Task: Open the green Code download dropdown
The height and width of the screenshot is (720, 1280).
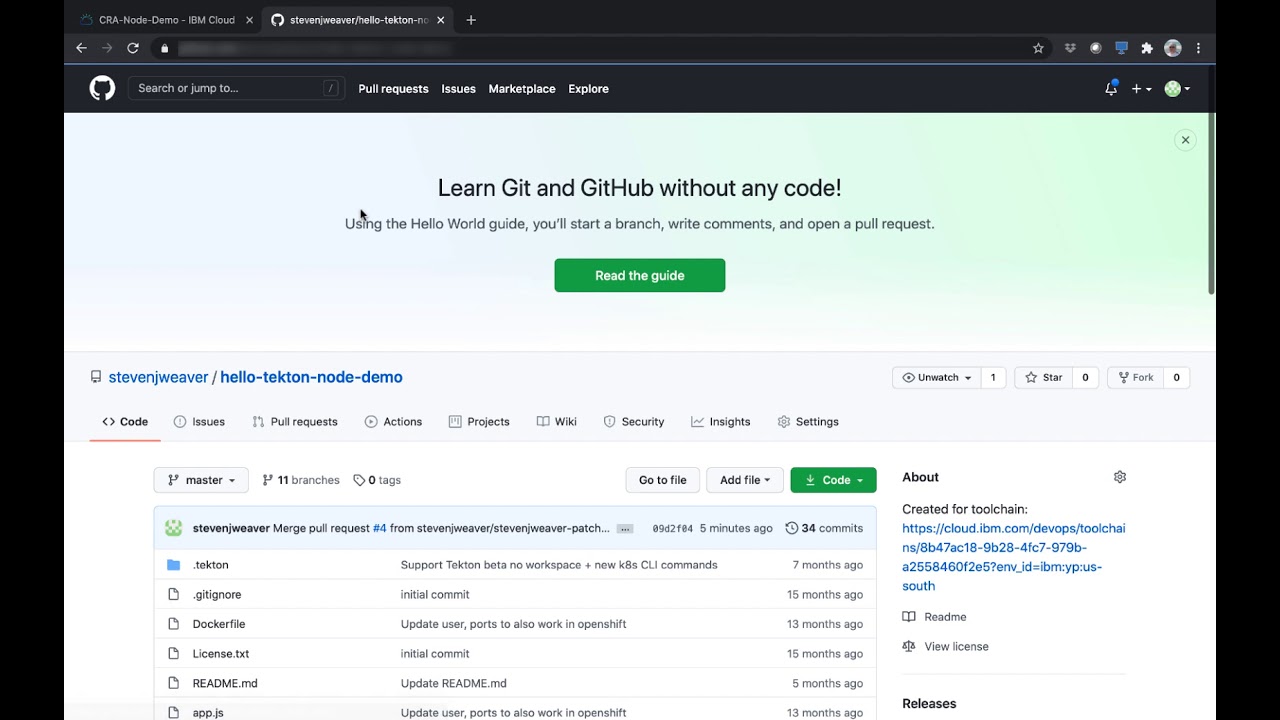Action: (833, 480)
